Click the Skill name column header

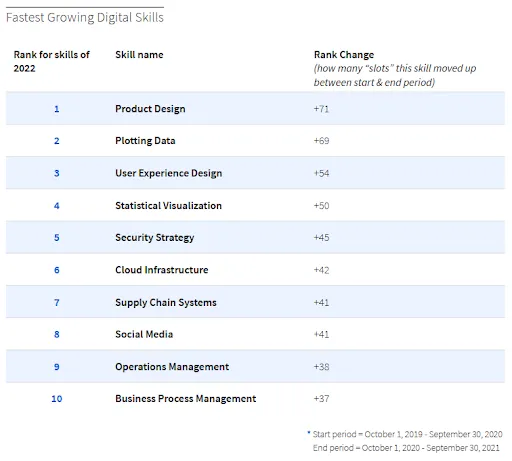point(139,55)
